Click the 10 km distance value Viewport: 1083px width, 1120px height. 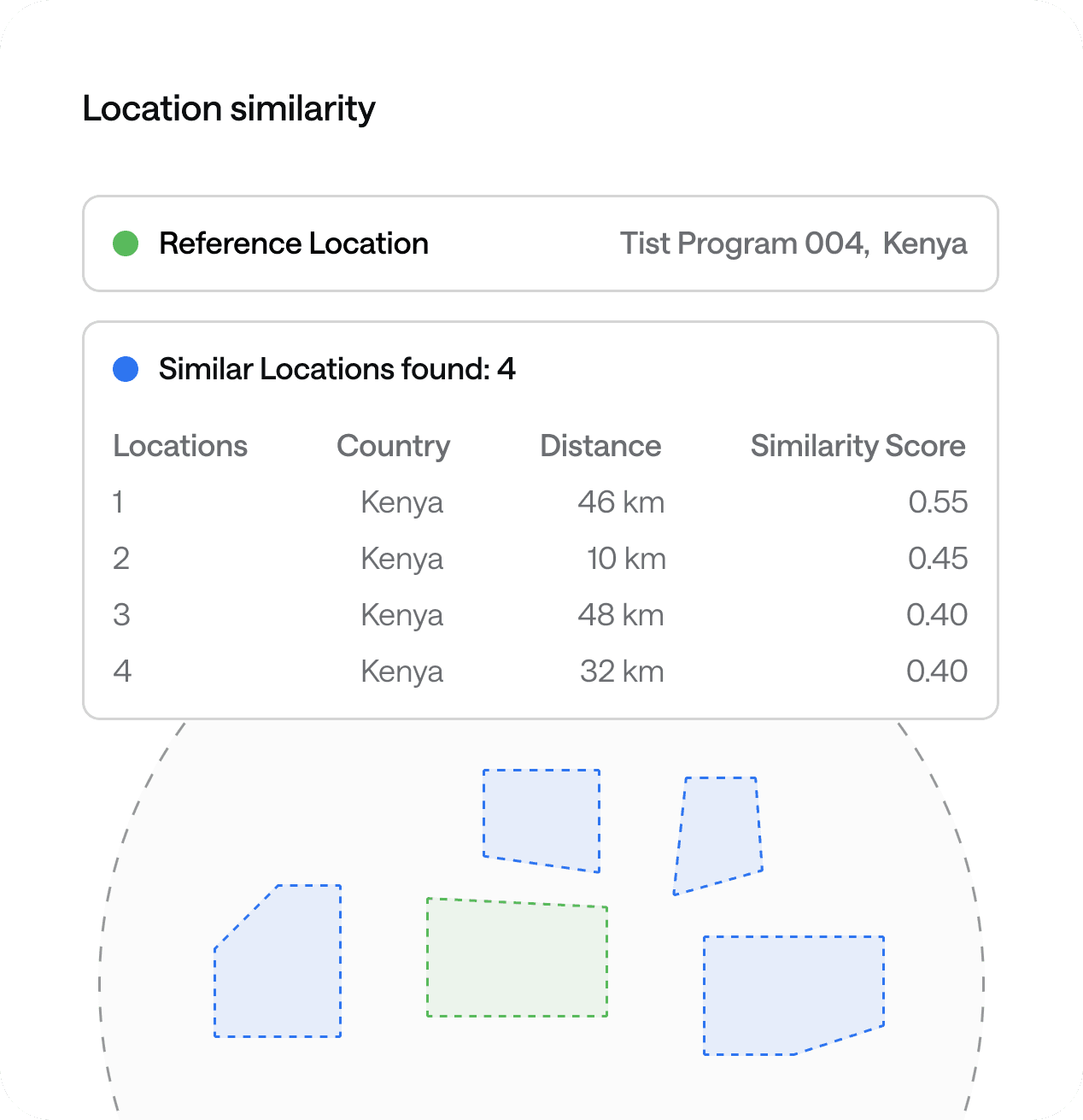click(625, 559)
